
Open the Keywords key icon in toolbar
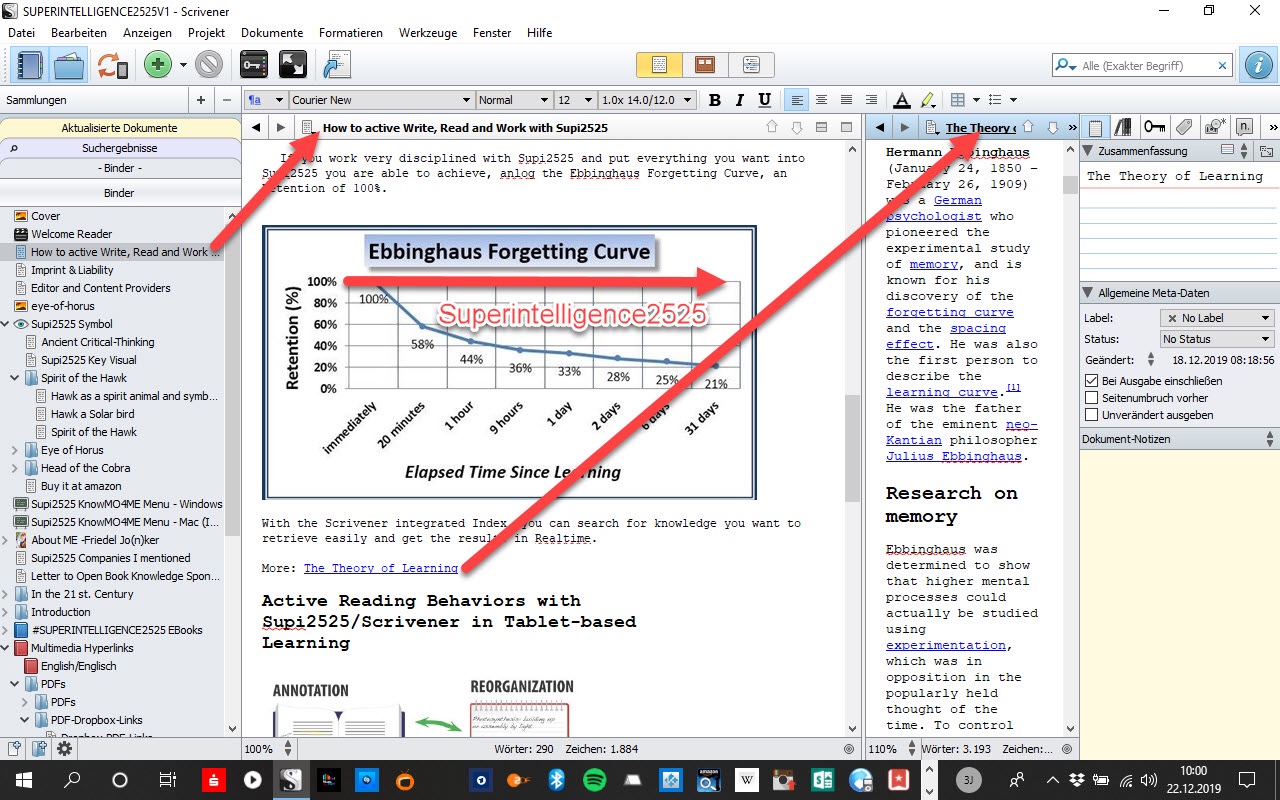coord(254,66)
